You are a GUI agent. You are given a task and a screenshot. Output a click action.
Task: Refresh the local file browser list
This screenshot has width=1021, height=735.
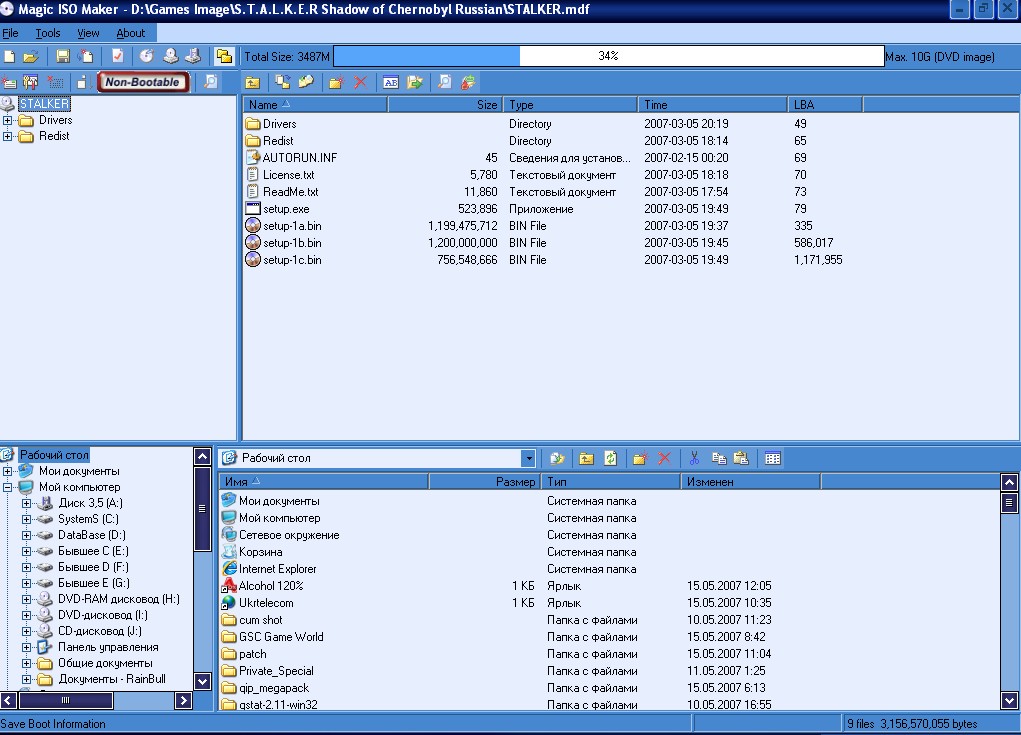pos(610,458)
